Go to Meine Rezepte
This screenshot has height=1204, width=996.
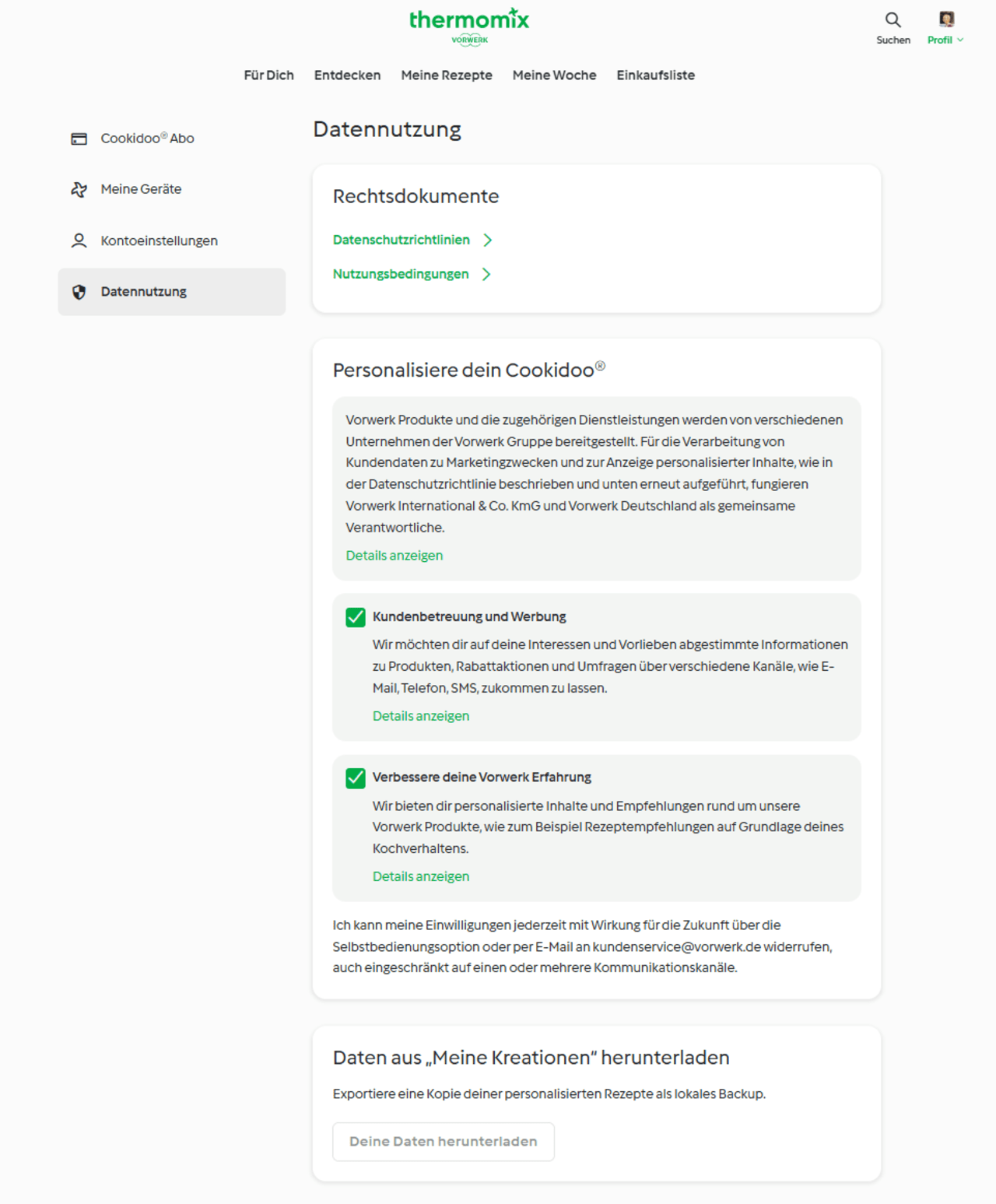pos(447,75)
